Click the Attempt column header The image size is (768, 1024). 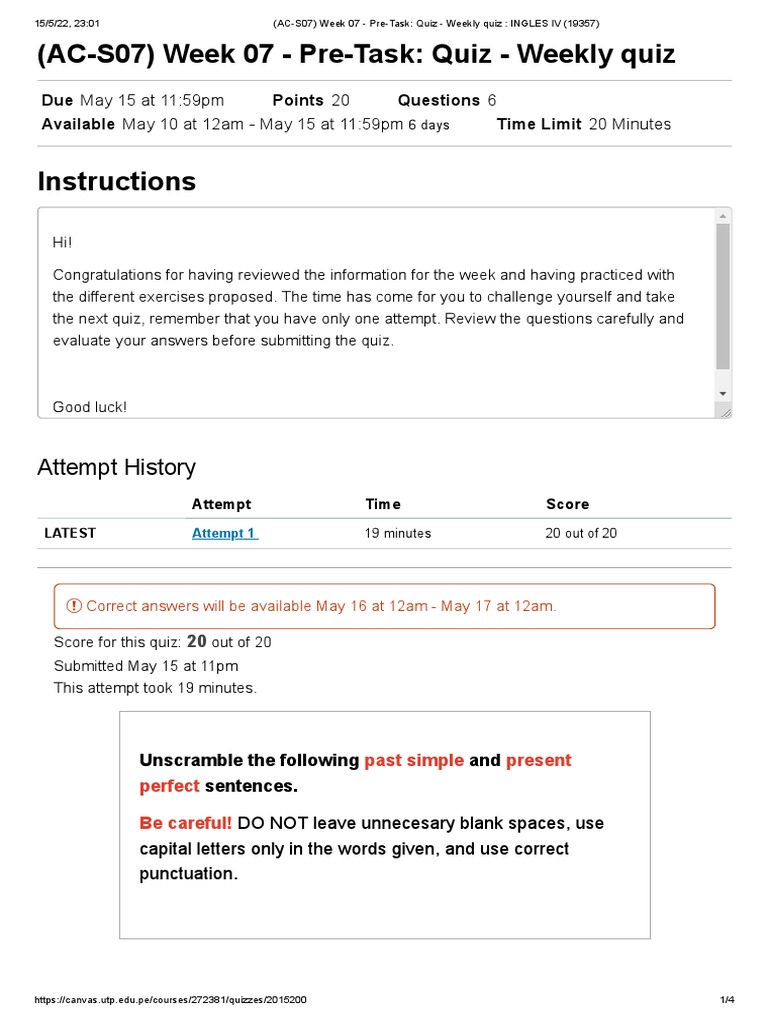[x=221, y=504]
